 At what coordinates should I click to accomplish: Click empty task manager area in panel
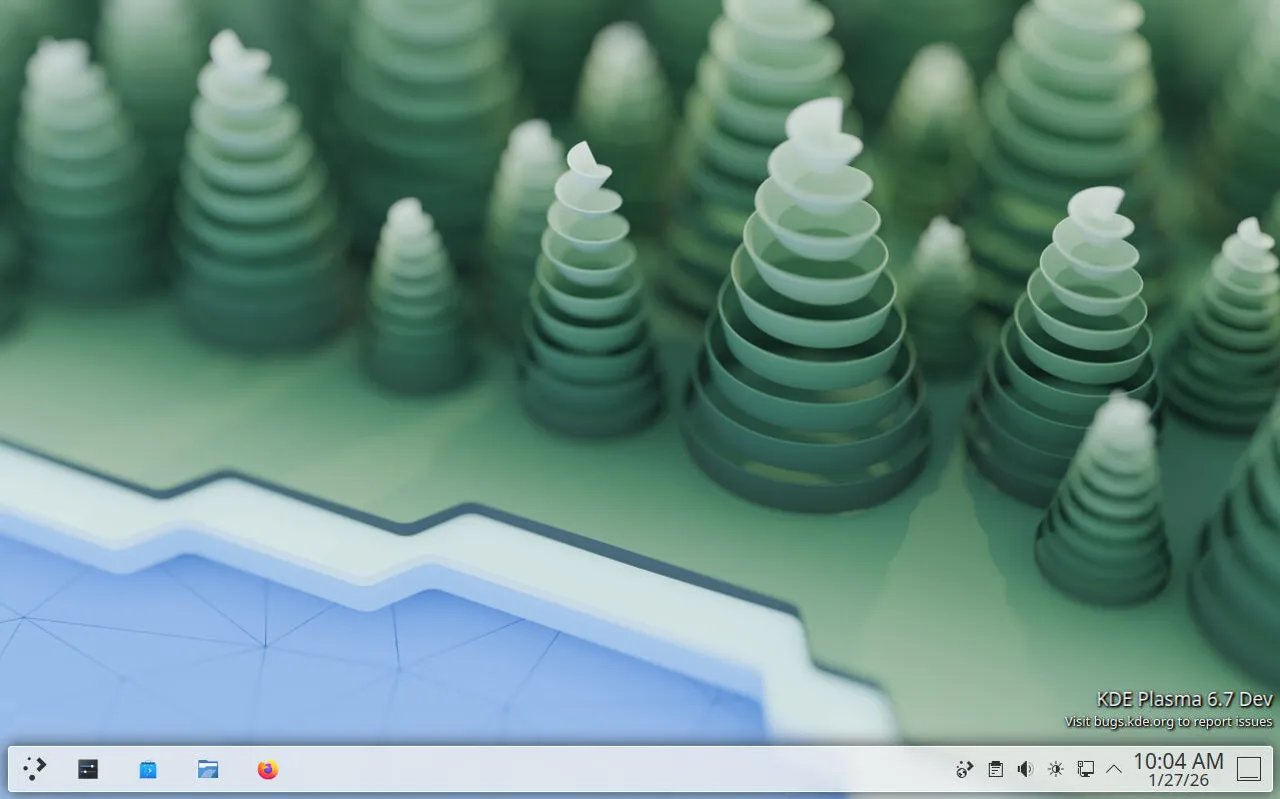coord(600,769)
